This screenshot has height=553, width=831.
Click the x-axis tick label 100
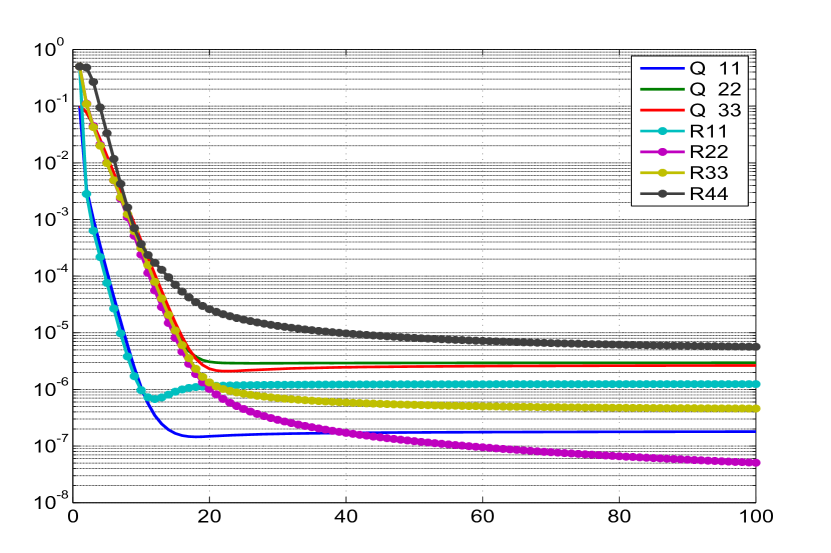tap(755, 516)
